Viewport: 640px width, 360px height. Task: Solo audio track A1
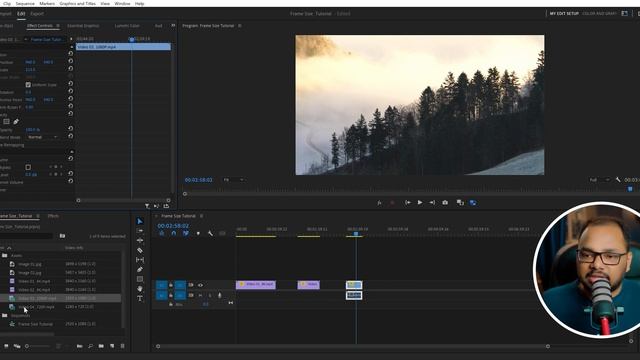[210, 295]
